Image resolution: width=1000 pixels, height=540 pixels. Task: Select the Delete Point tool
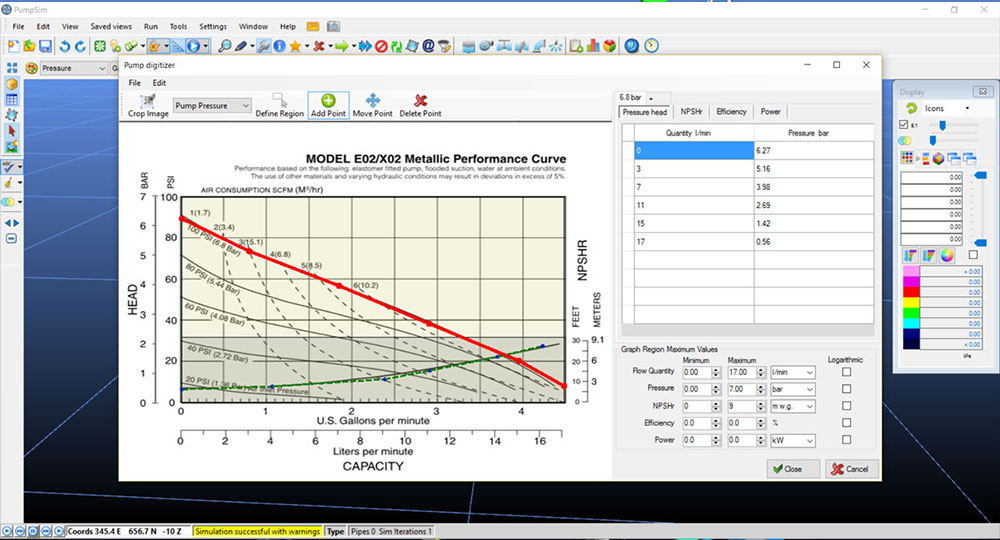click(x=420, y=105)
